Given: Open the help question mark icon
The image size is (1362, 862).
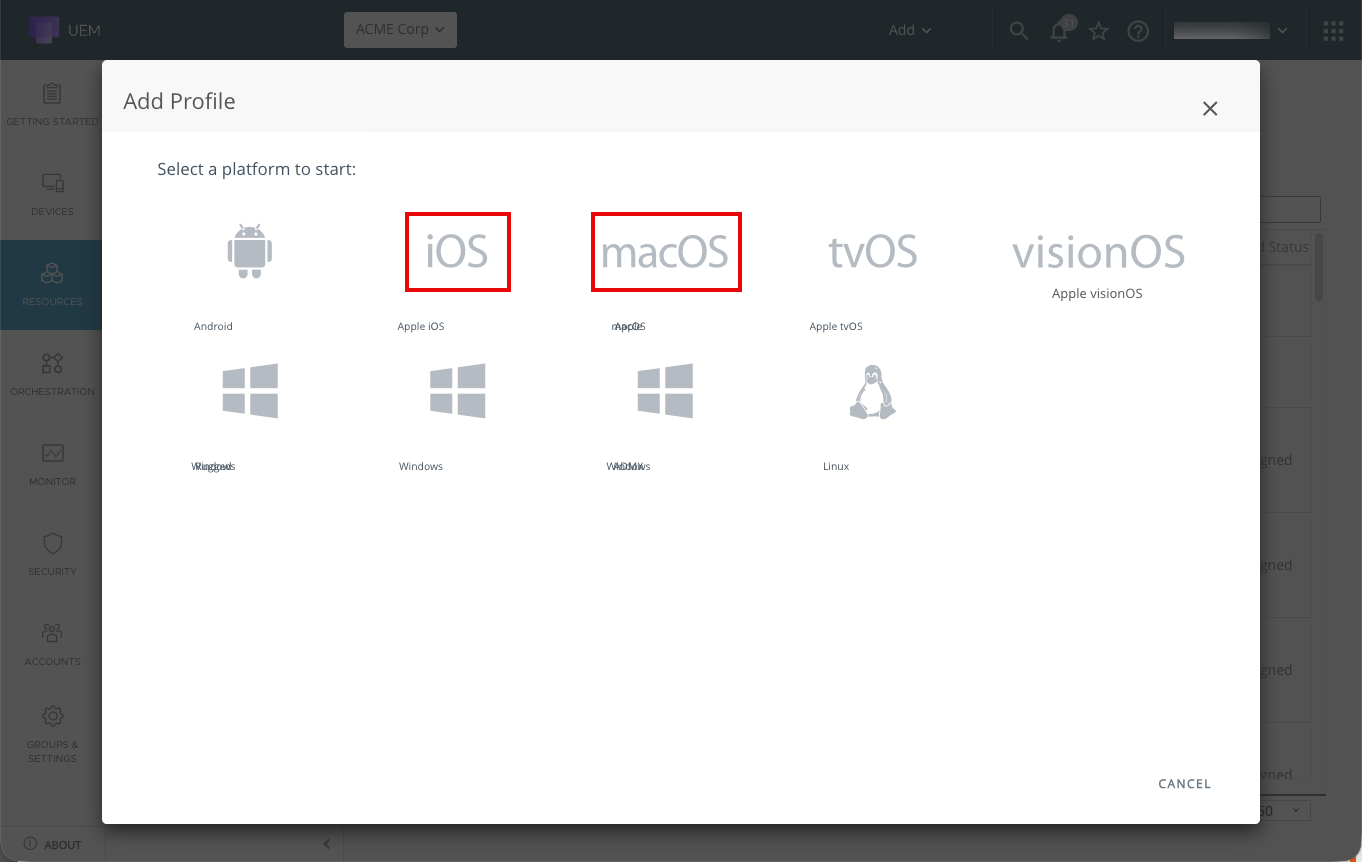Looking at the screenshot, I should pyautogui.click(x=1138, y=31).
